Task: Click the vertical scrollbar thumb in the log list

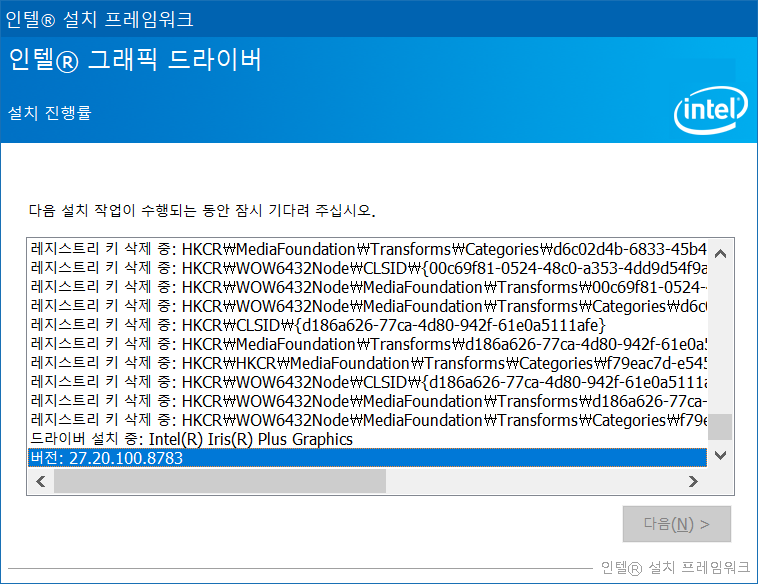Action: point(720,426)
